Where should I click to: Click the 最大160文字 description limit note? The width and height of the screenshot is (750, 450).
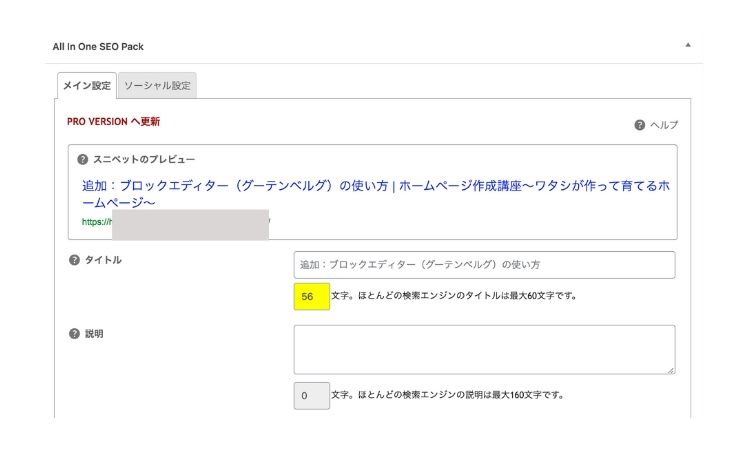[x=448, y=395]
